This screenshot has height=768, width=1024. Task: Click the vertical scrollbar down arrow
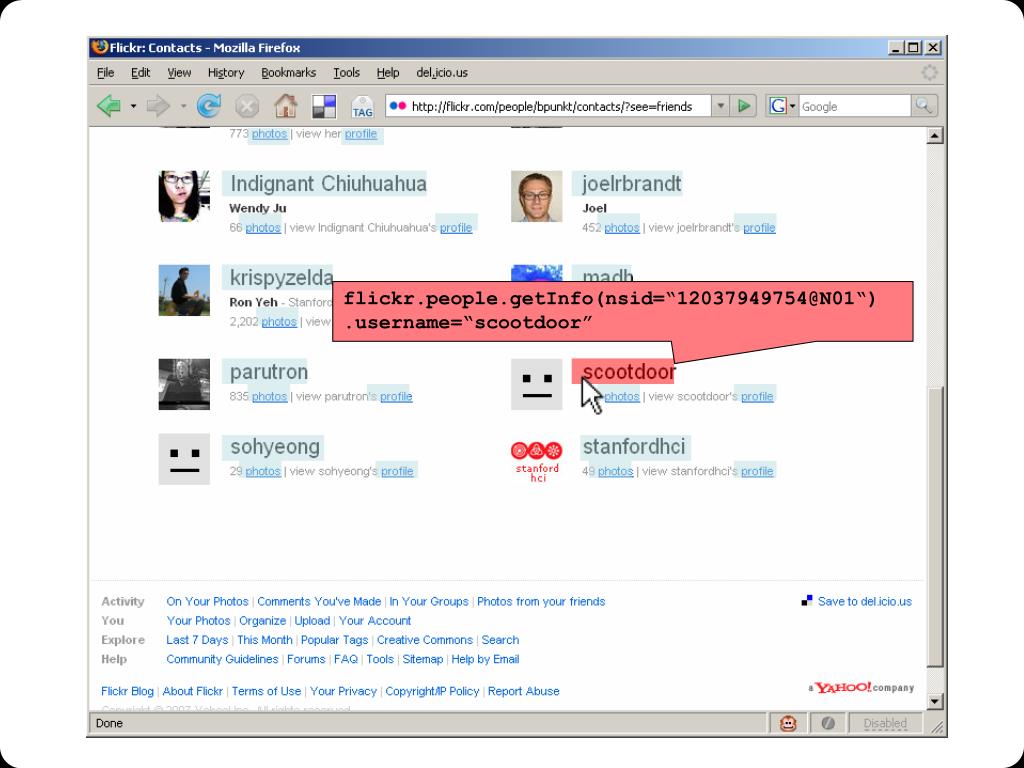tap(936, 701)
